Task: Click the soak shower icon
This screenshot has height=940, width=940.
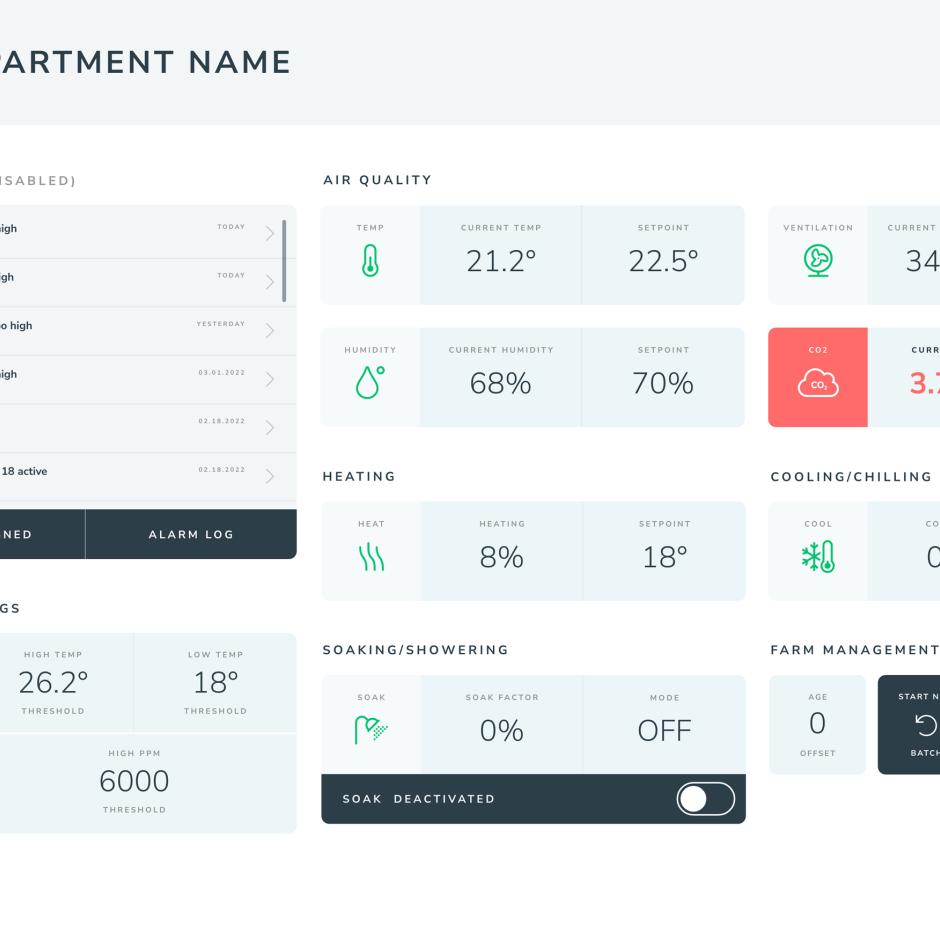Action: (371, 730)
